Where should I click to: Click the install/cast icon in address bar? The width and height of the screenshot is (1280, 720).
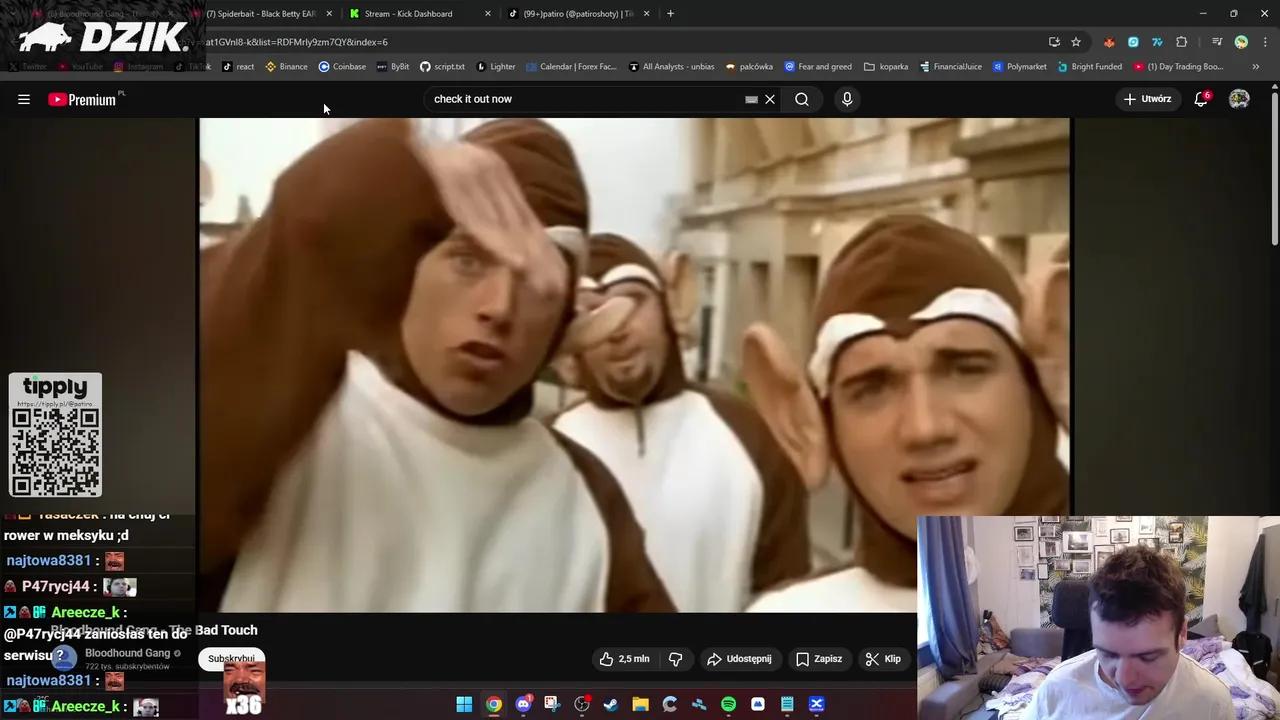(1054, 42)
